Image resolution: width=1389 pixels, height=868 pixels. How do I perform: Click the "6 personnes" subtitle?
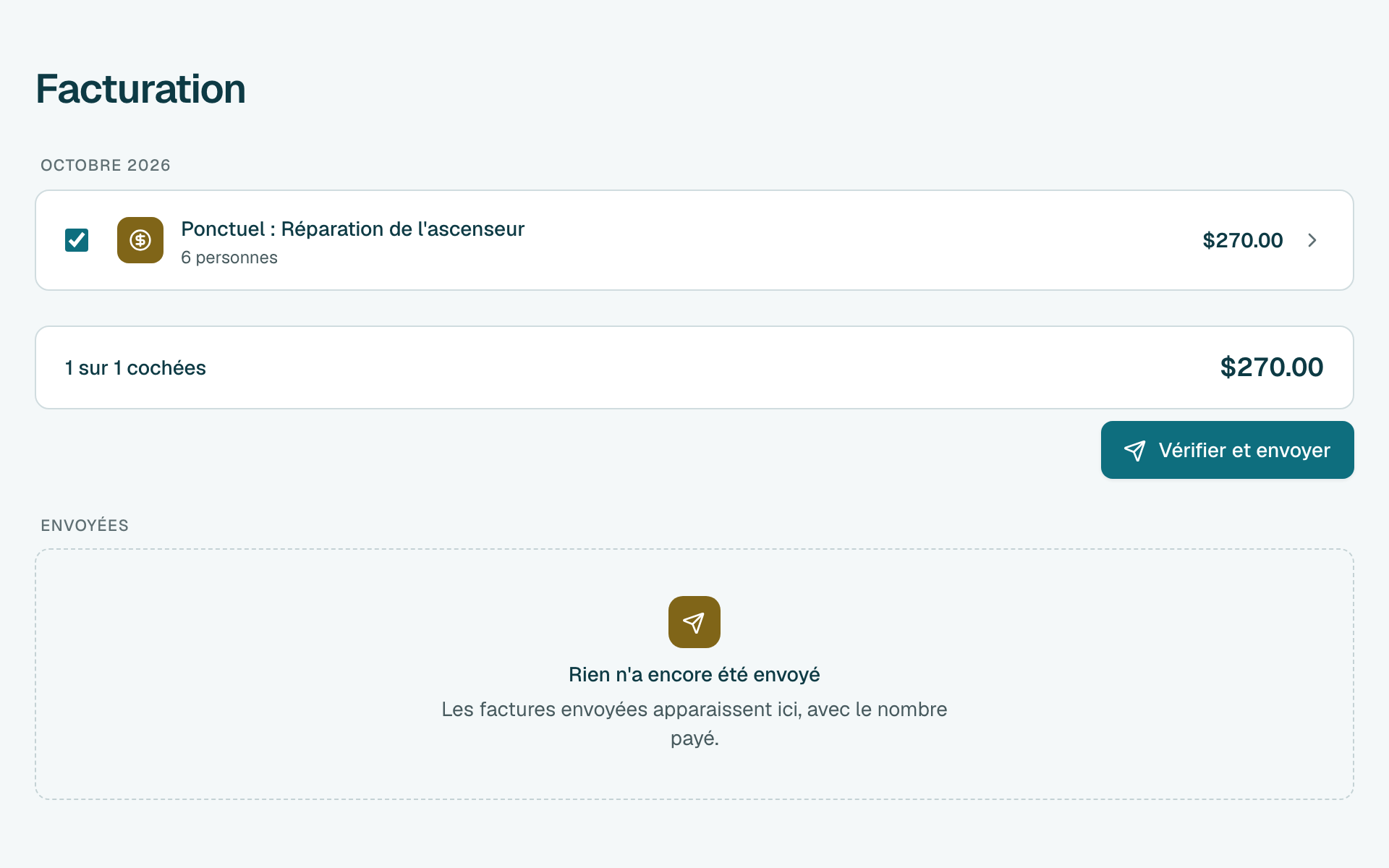(229, 258)
